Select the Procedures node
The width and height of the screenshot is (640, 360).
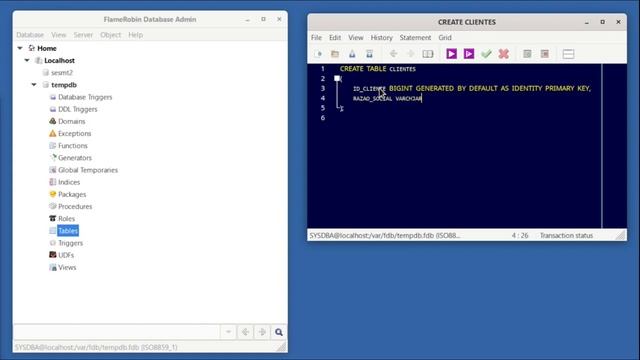(75, 207)
